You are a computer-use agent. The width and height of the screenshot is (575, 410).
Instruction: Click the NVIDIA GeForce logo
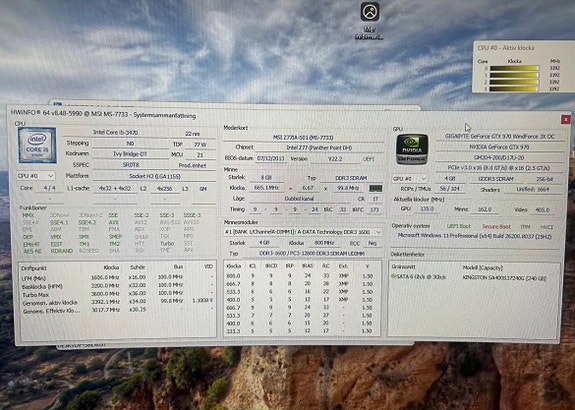pyautogui.click(x=412, y=149)
